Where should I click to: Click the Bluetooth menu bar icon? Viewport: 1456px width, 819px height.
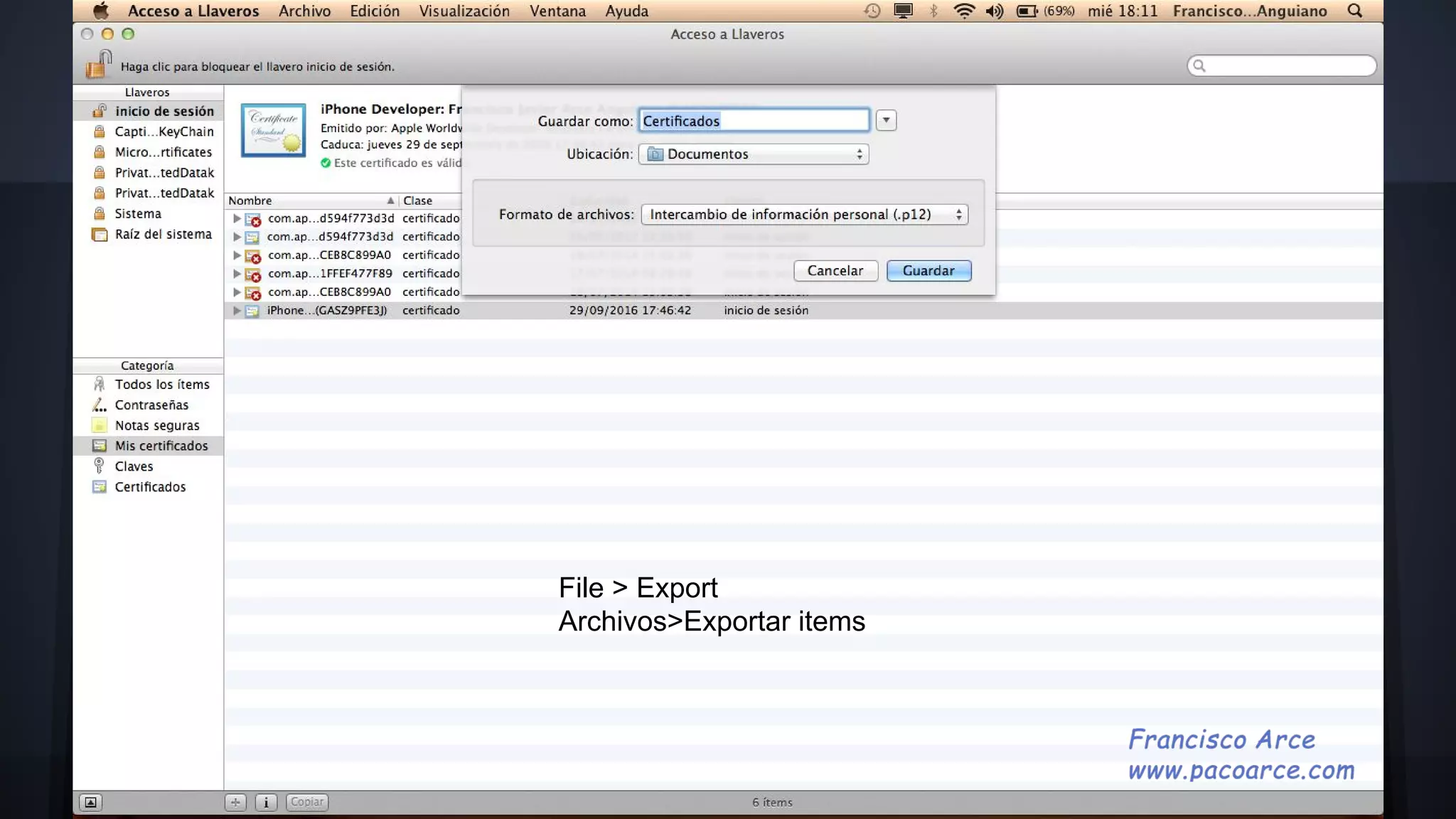click(x=934, y=11)
